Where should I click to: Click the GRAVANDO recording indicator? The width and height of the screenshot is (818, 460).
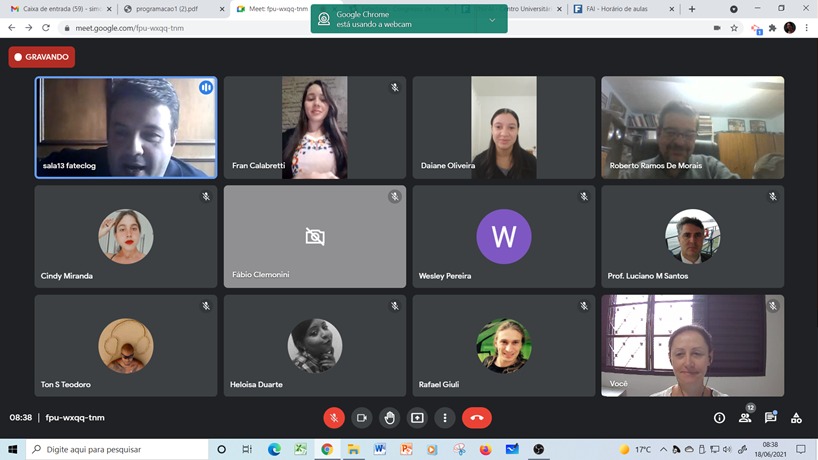(42, 57)
